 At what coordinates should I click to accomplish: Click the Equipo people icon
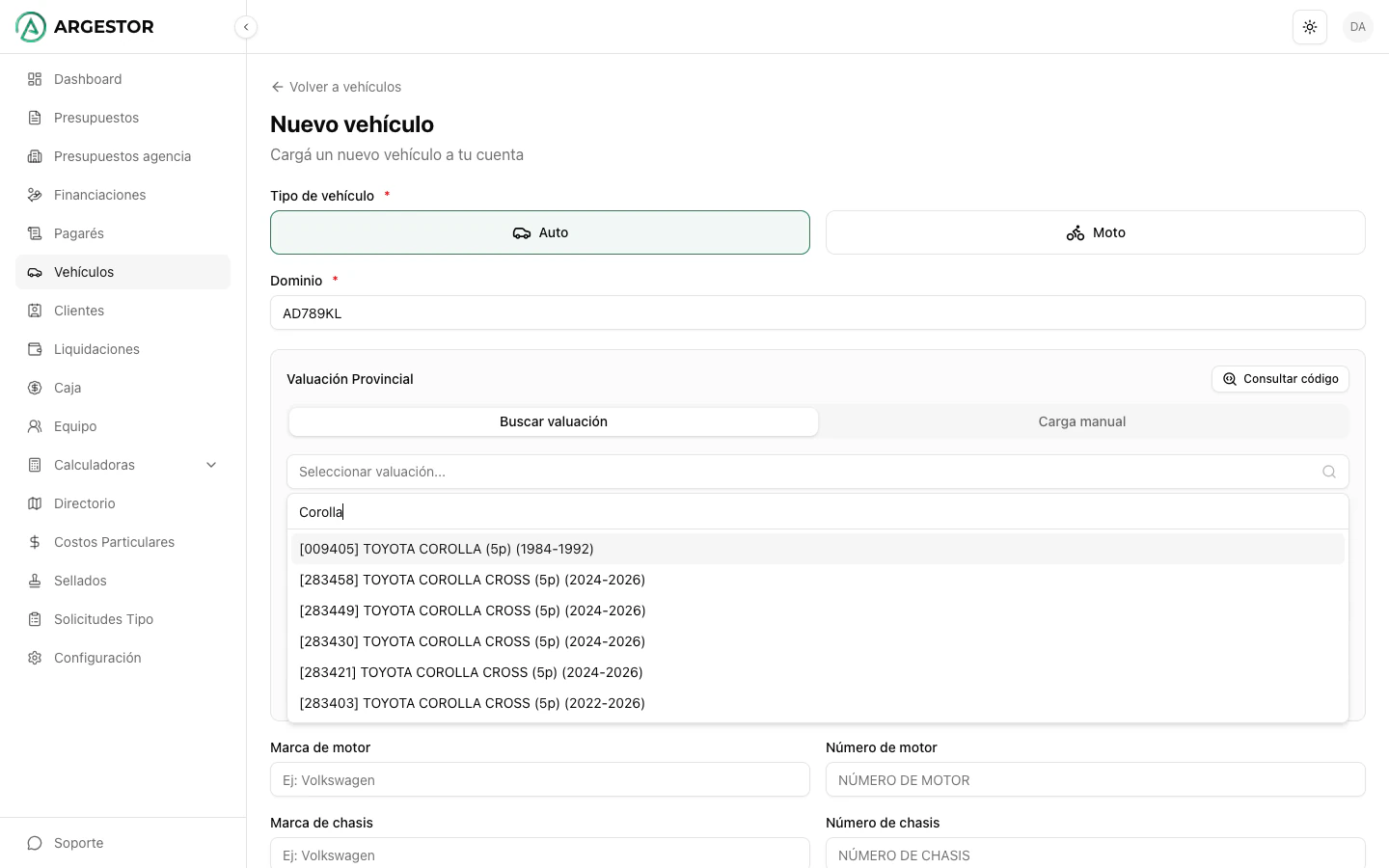pyautogui.click(x=35, y=426)
